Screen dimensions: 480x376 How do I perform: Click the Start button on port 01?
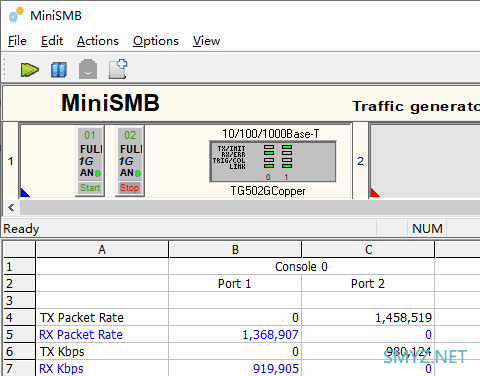point(90,188)
